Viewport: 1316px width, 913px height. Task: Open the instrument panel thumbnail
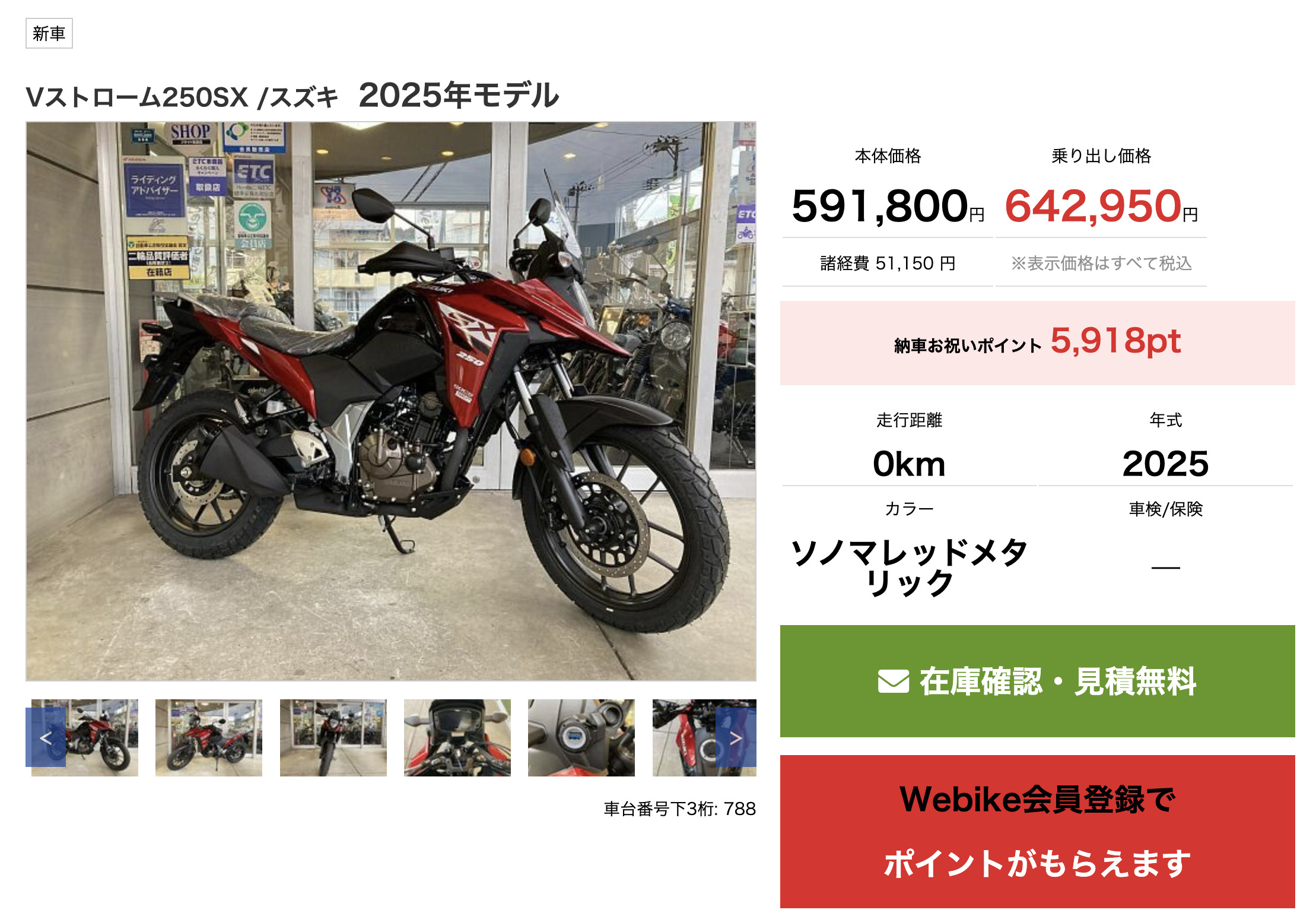click(x=457, y=737)
